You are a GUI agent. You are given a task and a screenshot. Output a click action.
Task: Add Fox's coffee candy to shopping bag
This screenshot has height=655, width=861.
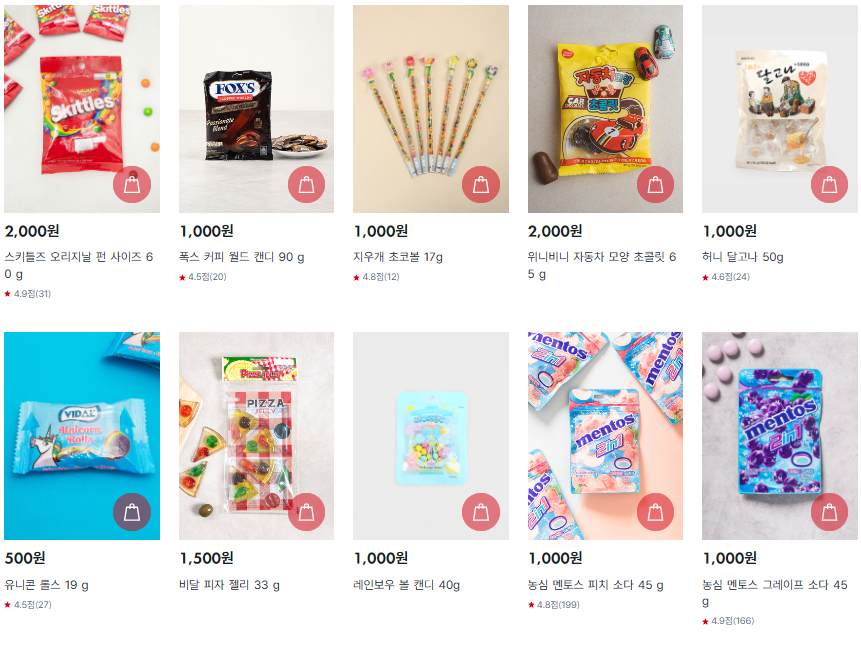point(306,184)
